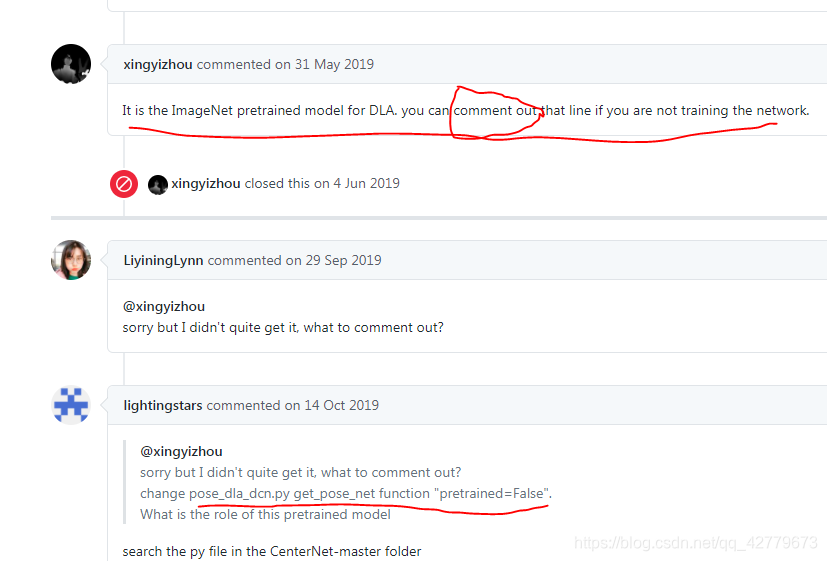Click the 'on 29 Sep 2019' comment timestamp
This screenshot has height=561, width=827.
click(333, 260)
